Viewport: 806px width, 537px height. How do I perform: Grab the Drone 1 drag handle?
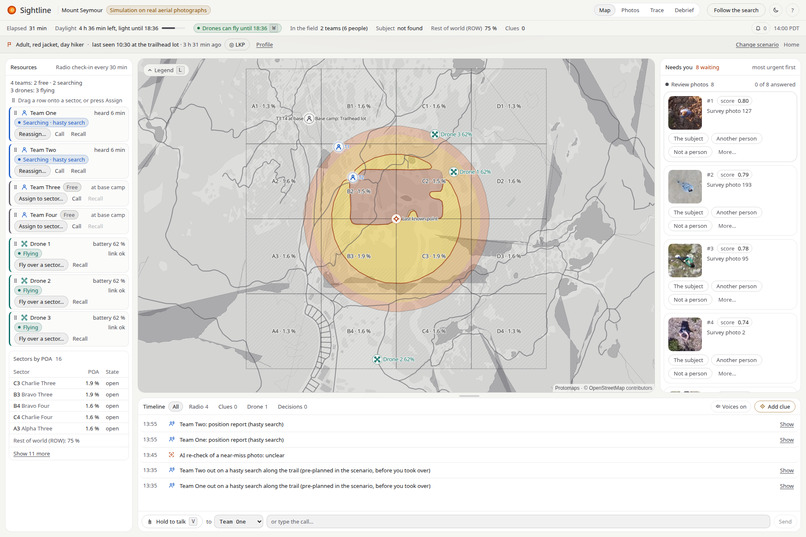[15, 244]
